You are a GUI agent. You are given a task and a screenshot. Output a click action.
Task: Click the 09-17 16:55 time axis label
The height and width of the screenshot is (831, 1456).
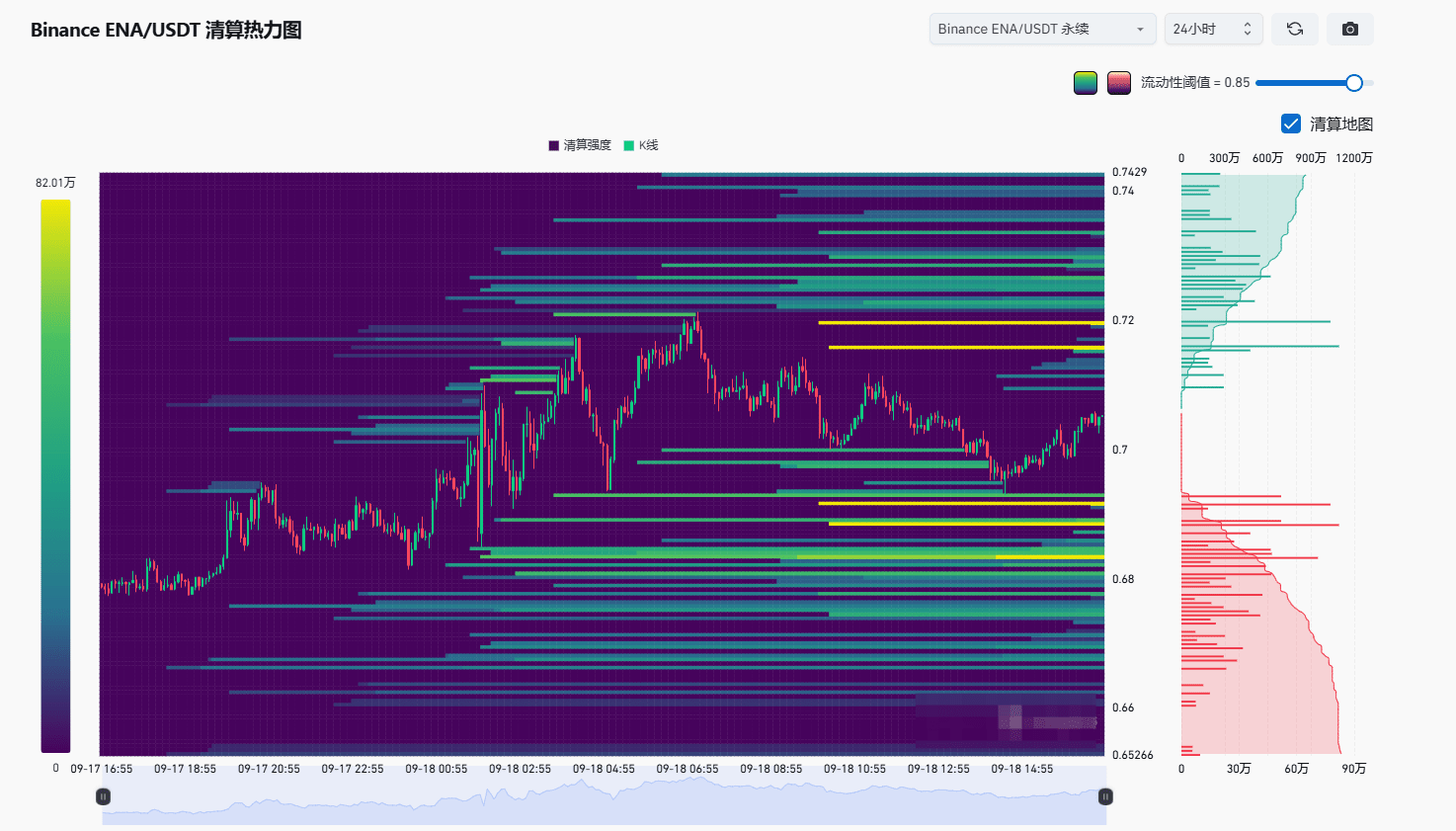coord(102,769)
